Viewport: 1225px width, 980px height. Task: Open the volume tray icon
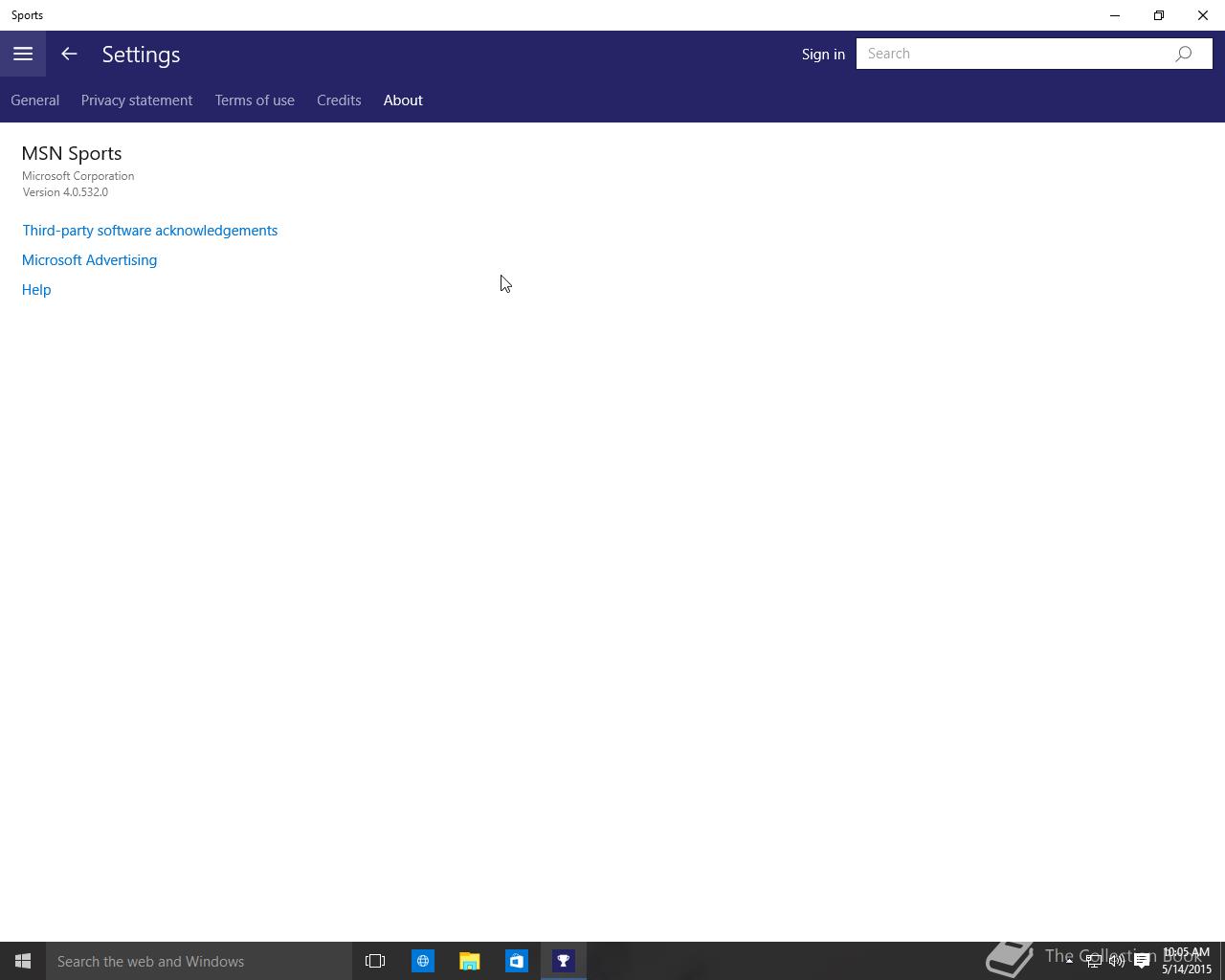(1117, 961)
